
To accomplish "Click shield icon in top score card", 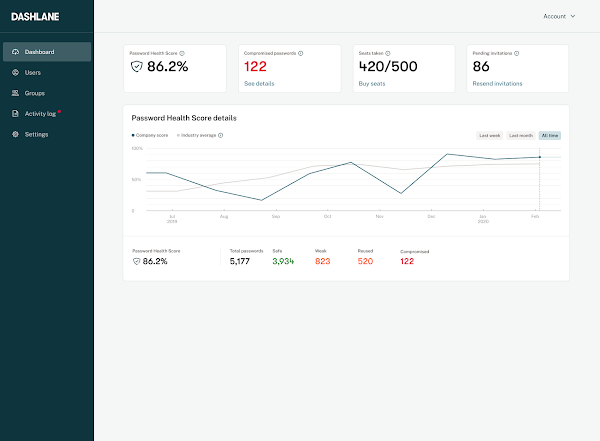I will [137, 67].
